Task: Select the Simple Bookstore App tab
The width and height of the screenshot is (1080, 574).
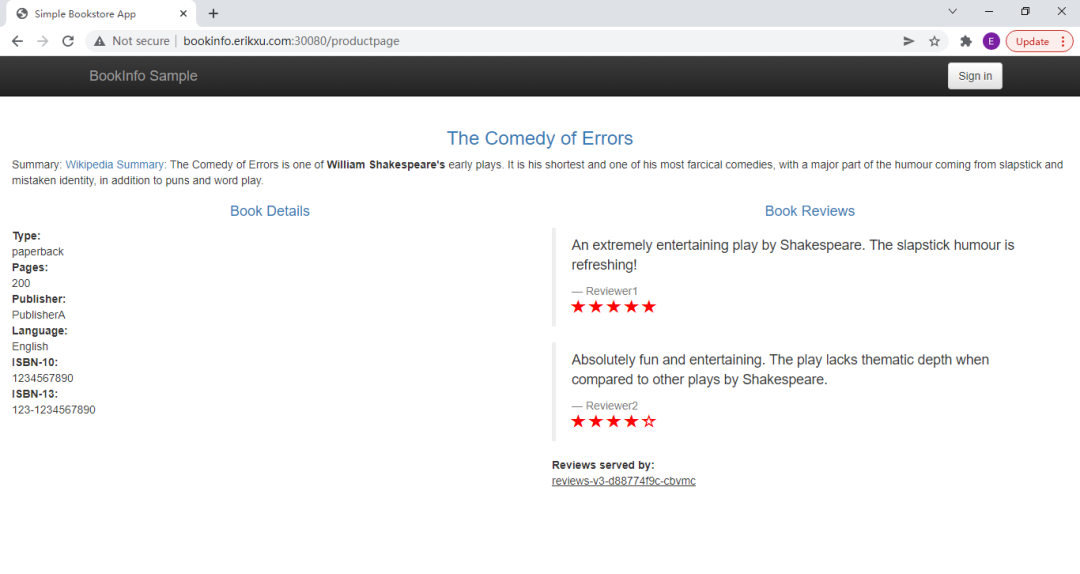Action: point(90,14)
